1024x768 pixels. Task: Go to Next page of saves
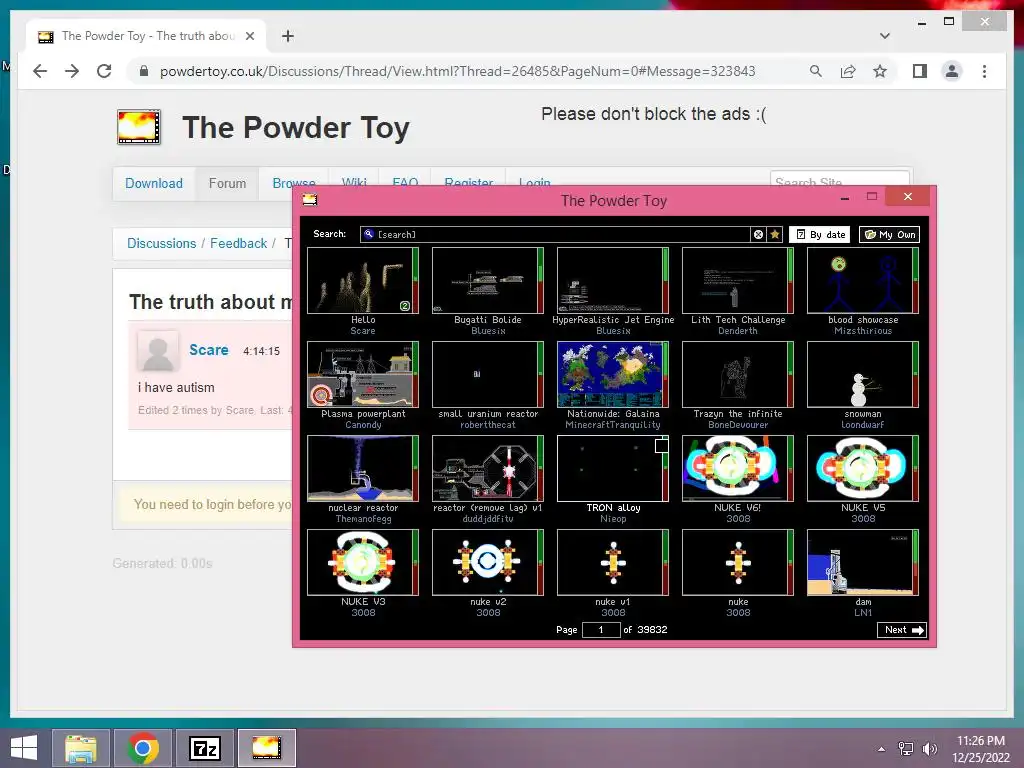click(902, 630)
